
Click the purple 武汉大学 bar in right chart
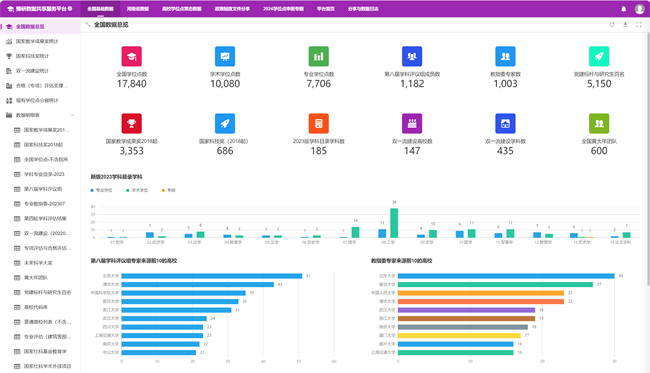(x=466, y=310)
